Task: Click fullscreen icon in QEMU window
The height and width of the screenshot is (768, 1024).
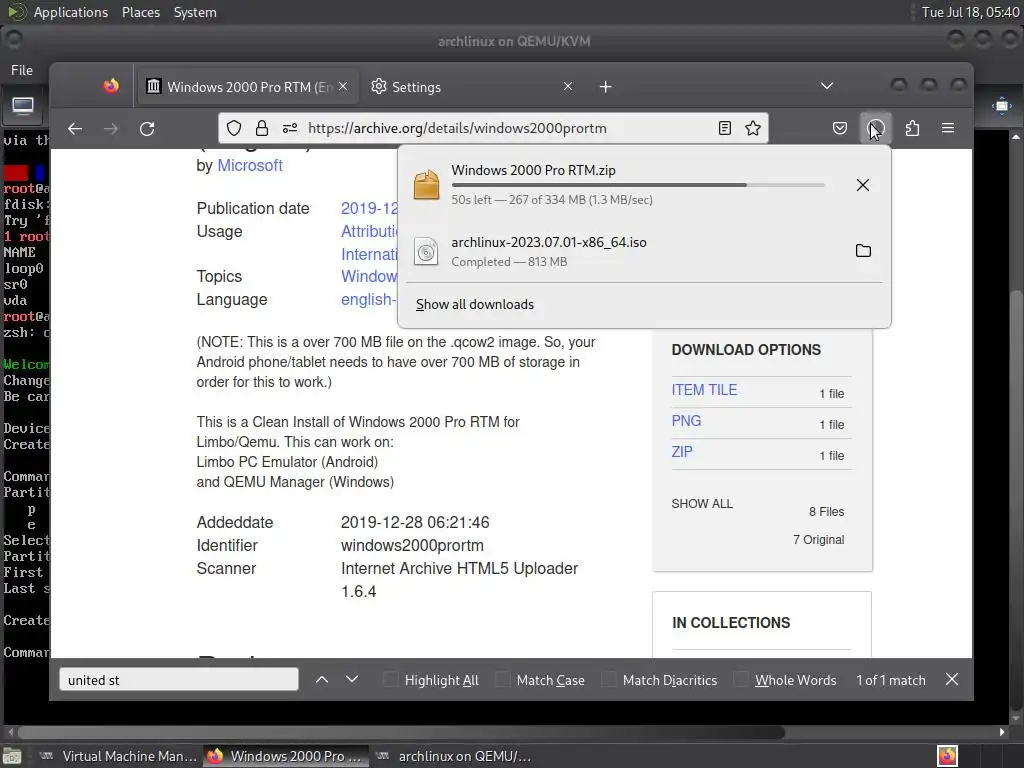Action: pos(1002,106)
